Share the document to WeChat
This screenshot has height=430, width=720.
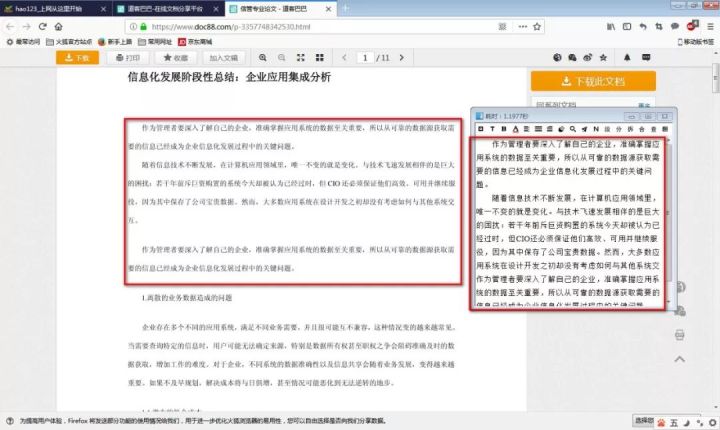[572, 57]
